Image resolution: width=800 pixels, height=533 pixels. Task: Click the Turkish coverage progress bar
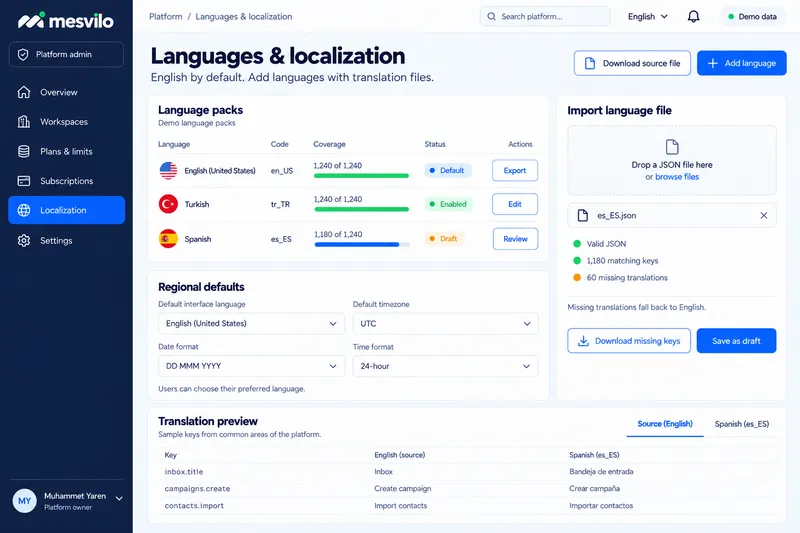pyautogui.click(x=361, y=209)
